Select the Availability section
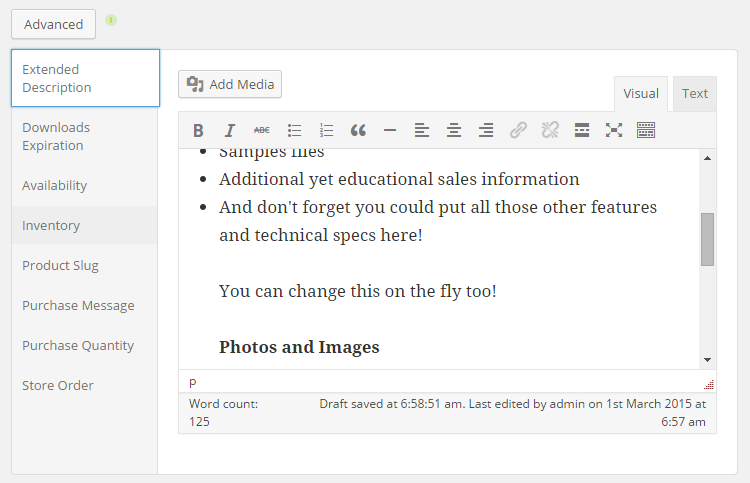 (85, 185)
